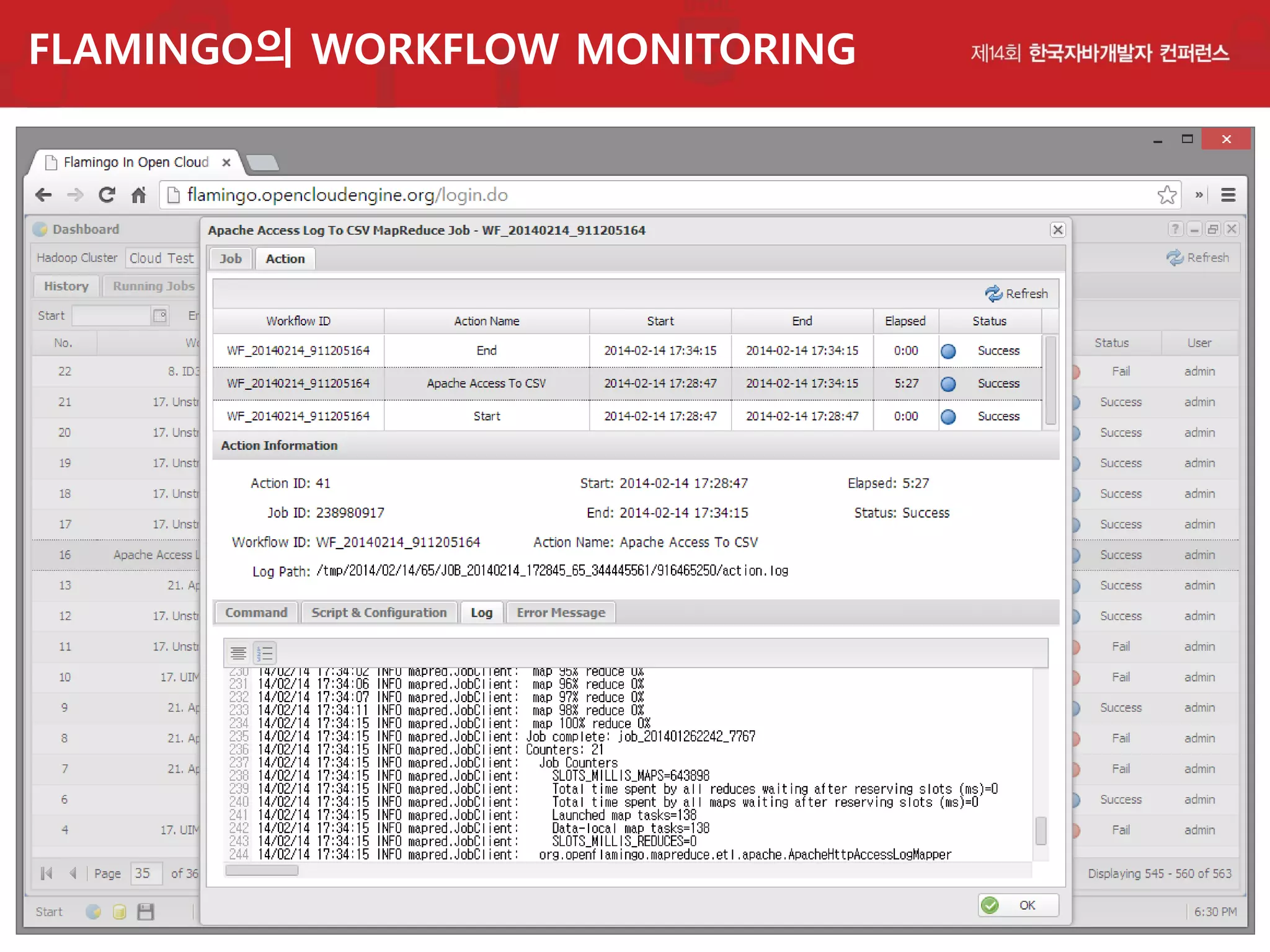Image resolution: width=1270 pixels, height=952 pixels.
Task: Click the floppy disk icon in the taskbar
Action: coord(146,912)
